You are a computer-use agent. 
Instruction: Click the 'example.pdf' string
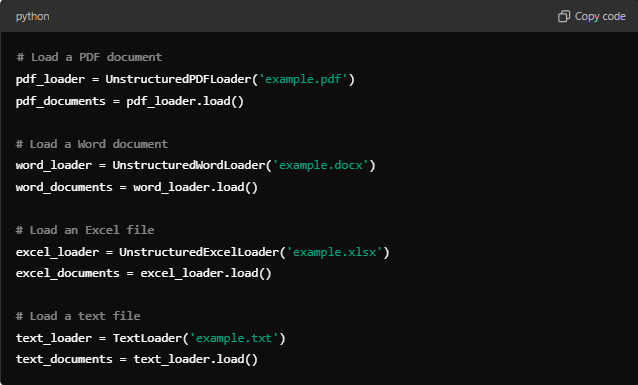(303, 79)
